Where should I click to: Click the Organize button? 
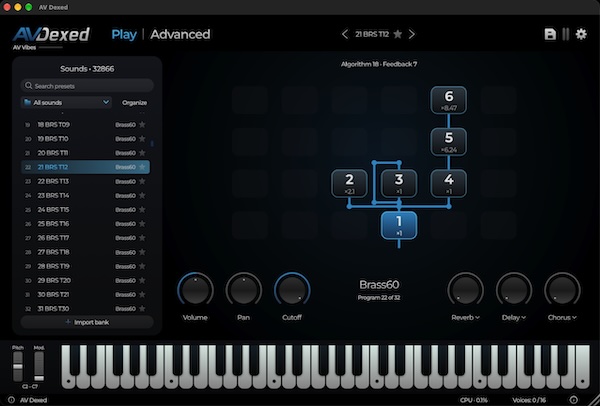[134, 103]
